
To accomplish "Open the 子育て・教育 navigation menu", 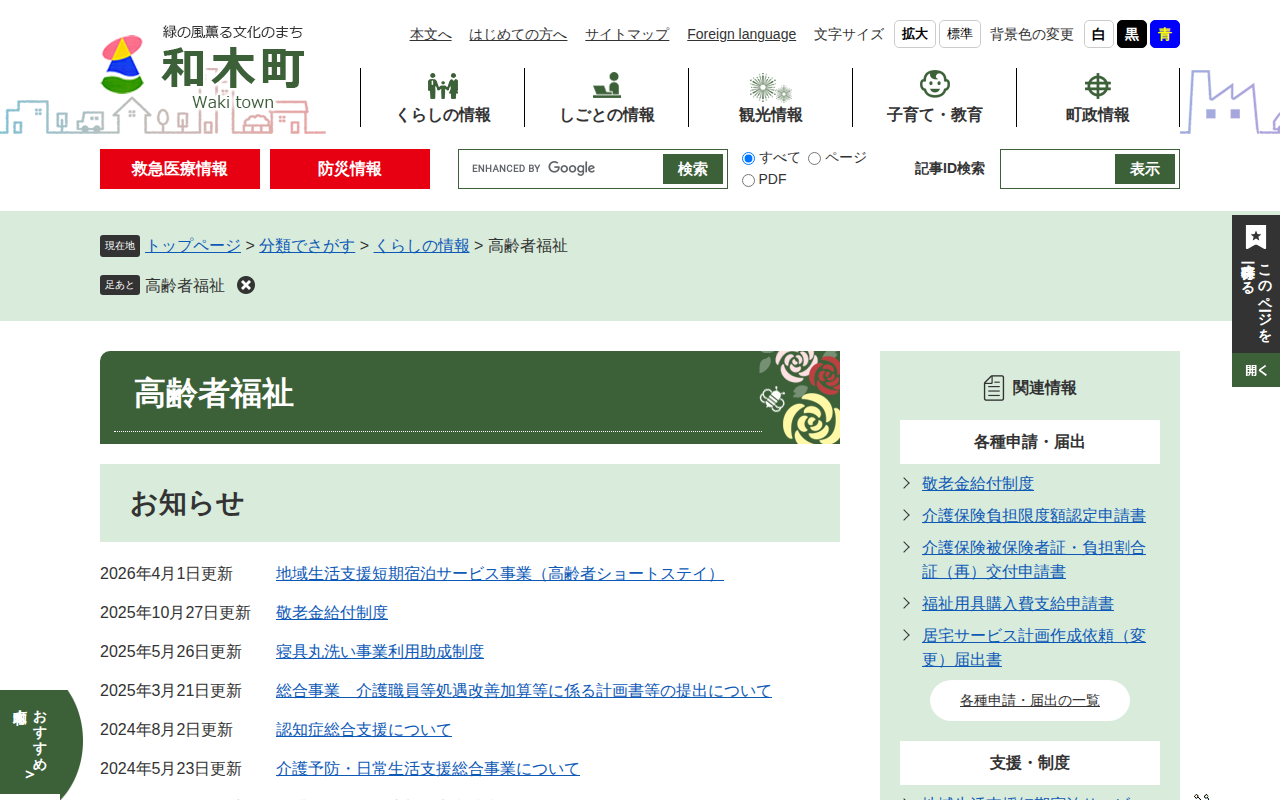I will point(935,98).
